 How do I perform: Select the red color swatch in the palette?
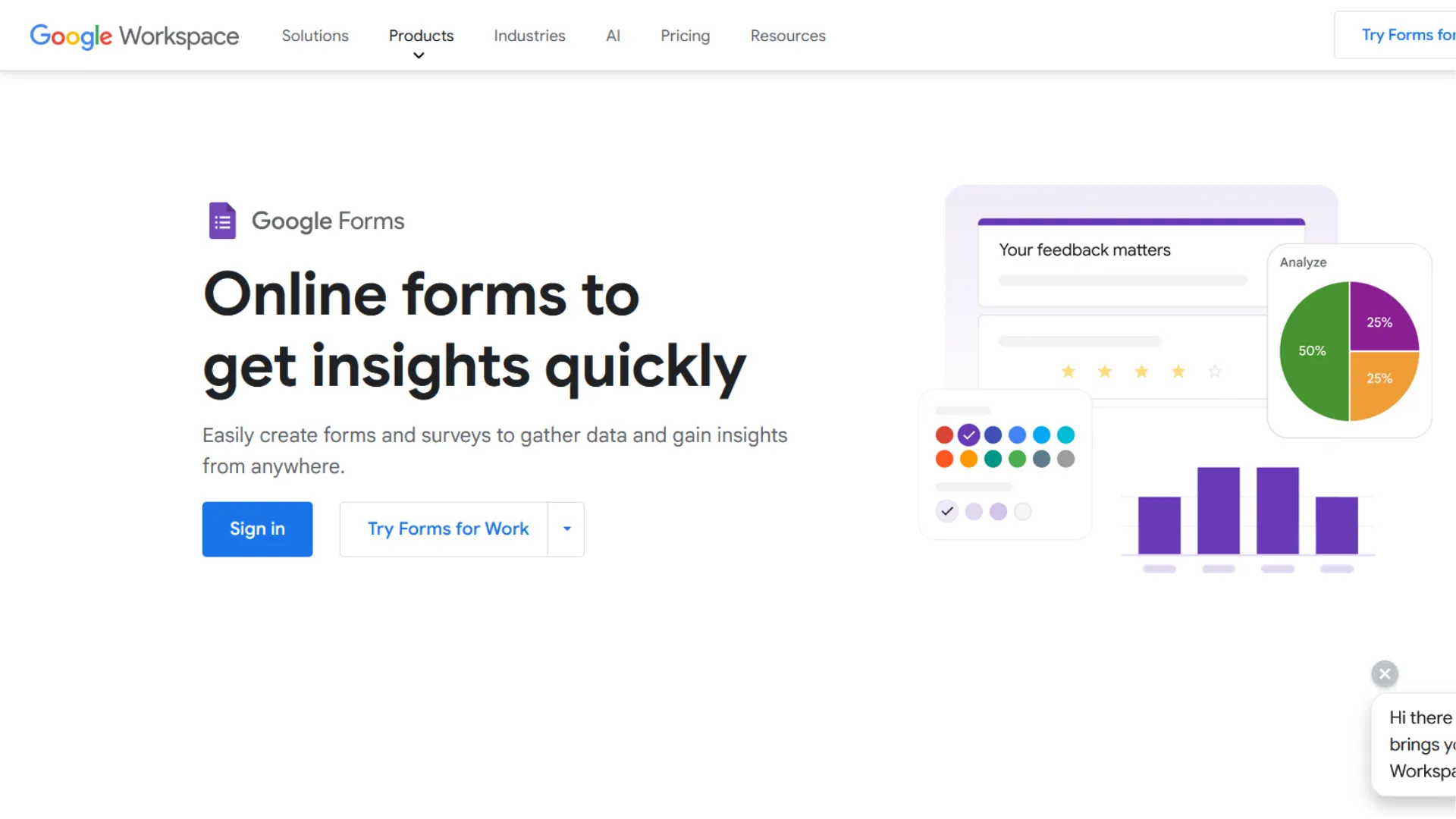tap(944, 435)
